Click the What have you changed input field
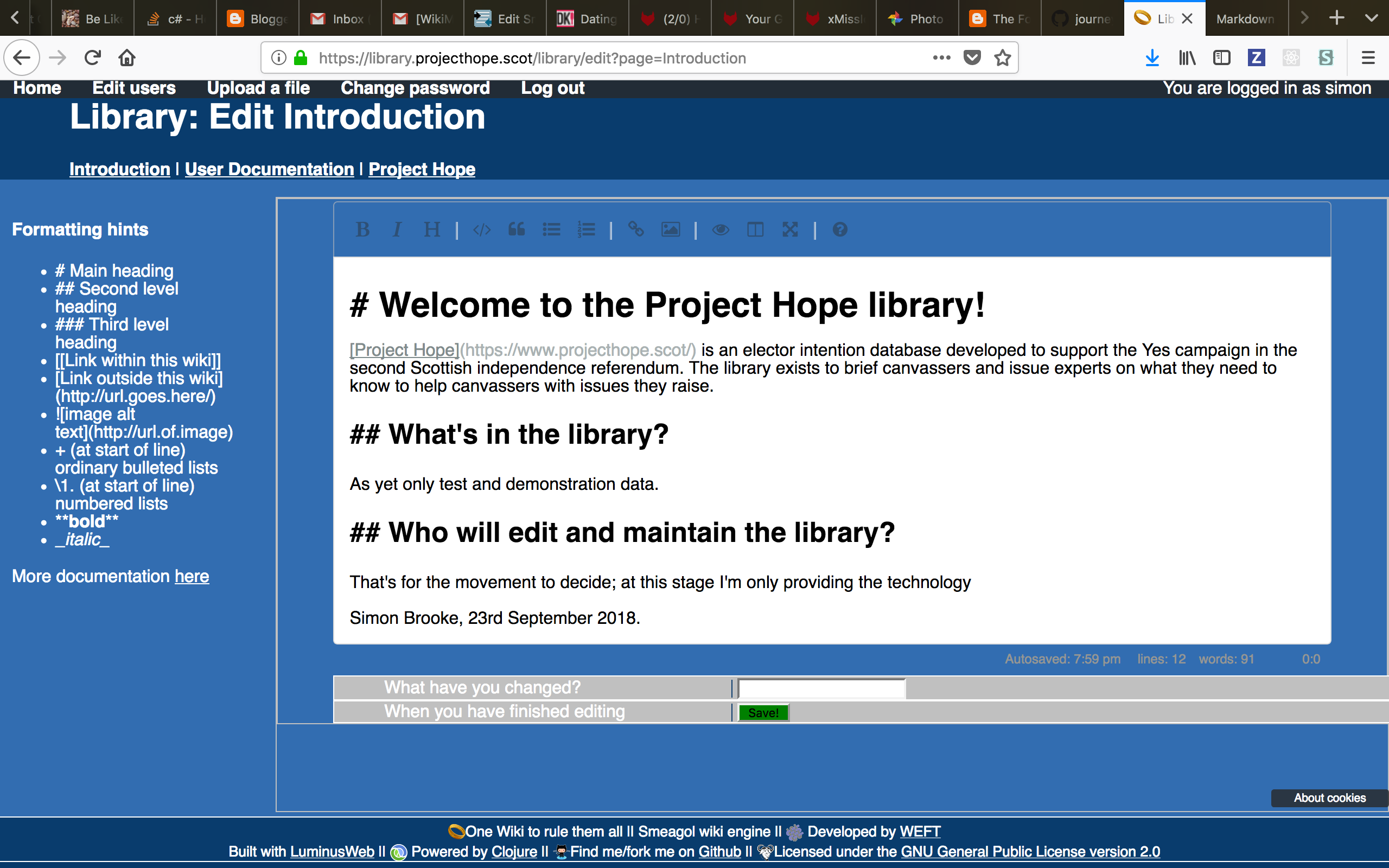Image resolution: width=1389 pixels, height=868 pixels. [x=821, y=688]
